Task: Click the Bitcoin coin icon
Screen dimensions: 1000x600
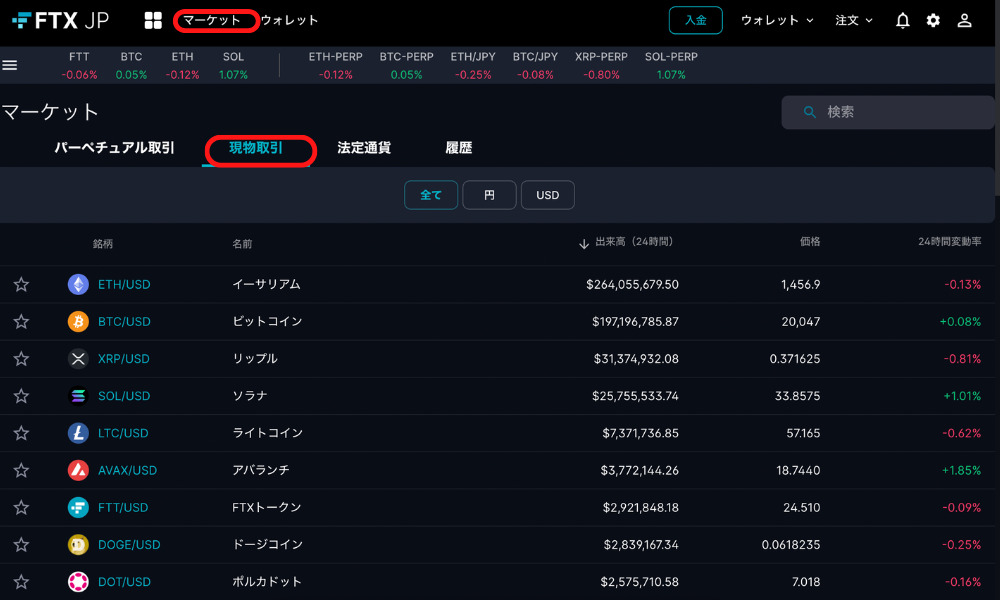Action: (x=78, y=321)
